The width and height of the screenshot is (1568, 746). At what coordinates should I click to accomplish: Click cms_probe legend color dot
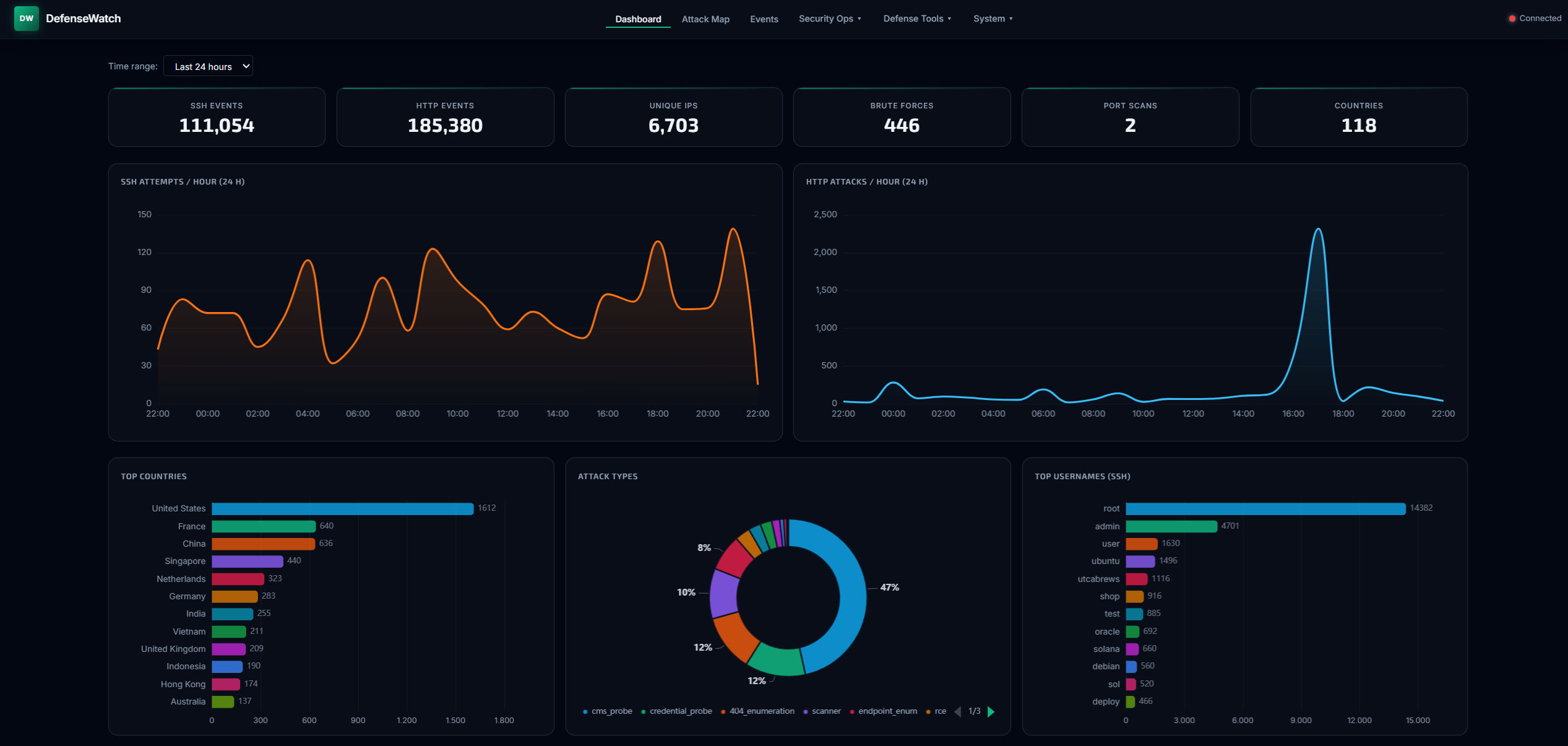click(585, 711)
